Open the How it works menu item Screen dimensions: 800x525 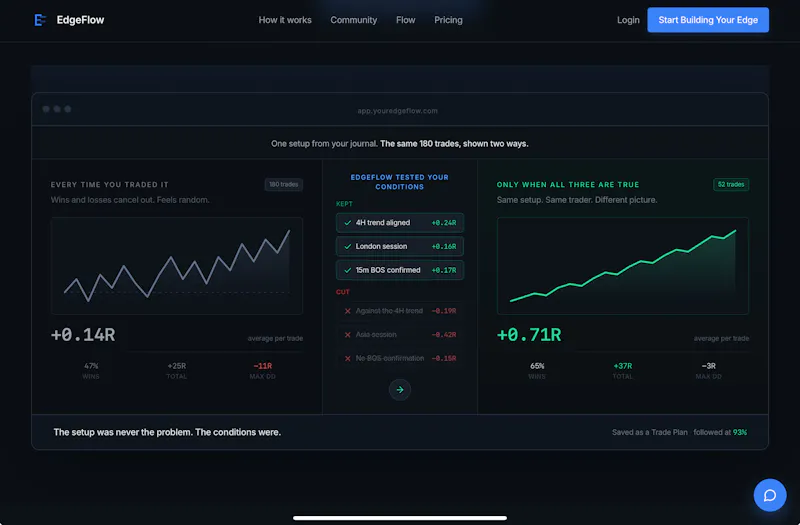[x=285, y=20]
